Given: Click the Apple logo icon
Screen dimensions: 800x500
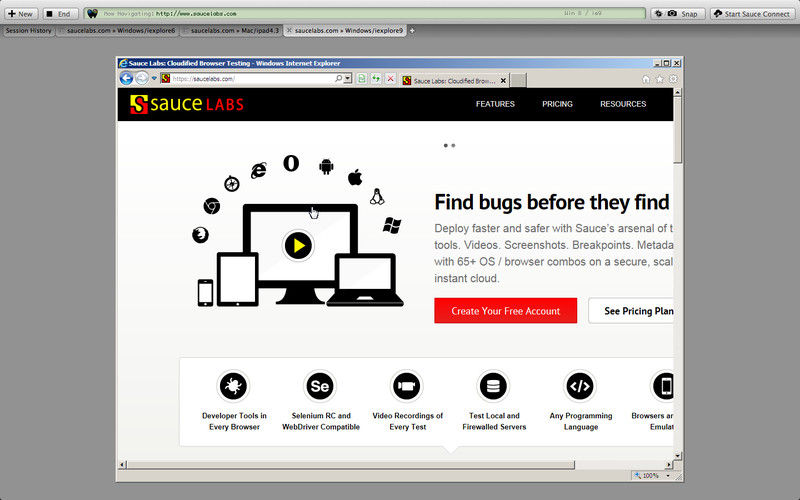Looking at the screenshot, I should 355,177.
